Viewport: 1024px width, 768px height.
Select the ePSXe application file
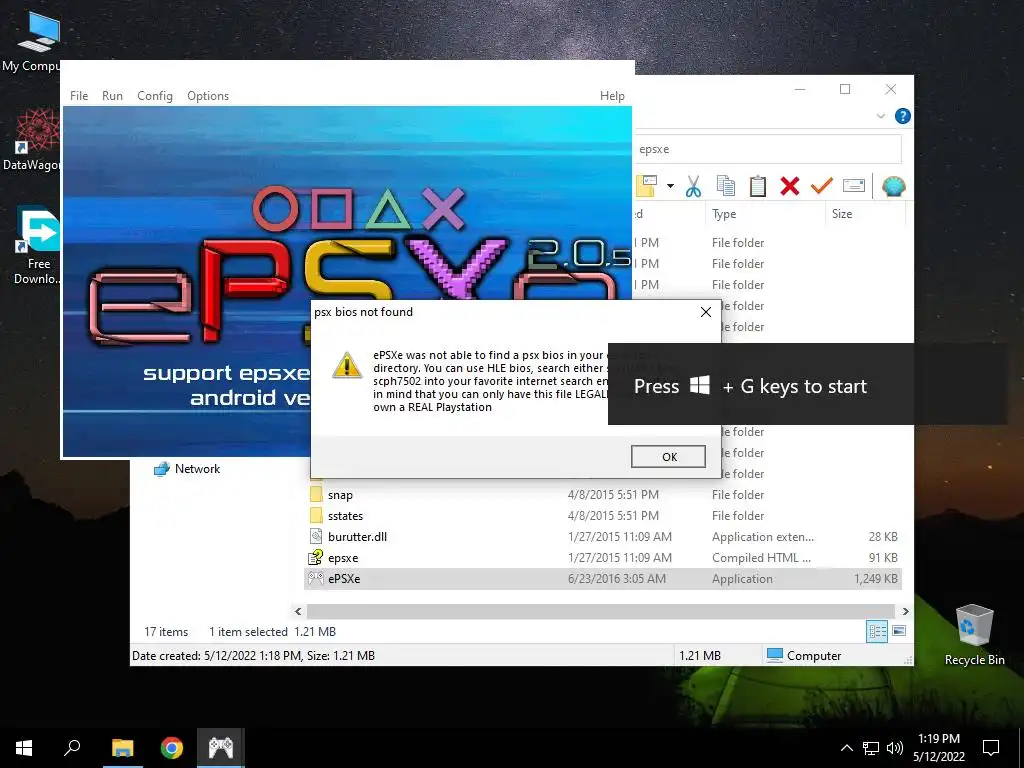coord(603,579)
